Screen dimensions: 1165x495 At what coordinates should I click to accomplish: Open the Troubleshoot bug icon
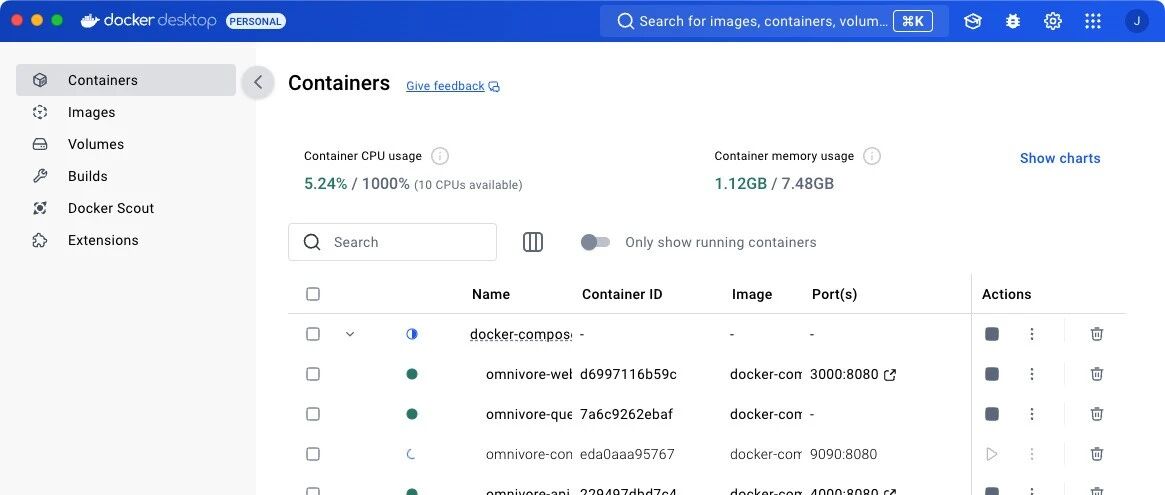1013,22
